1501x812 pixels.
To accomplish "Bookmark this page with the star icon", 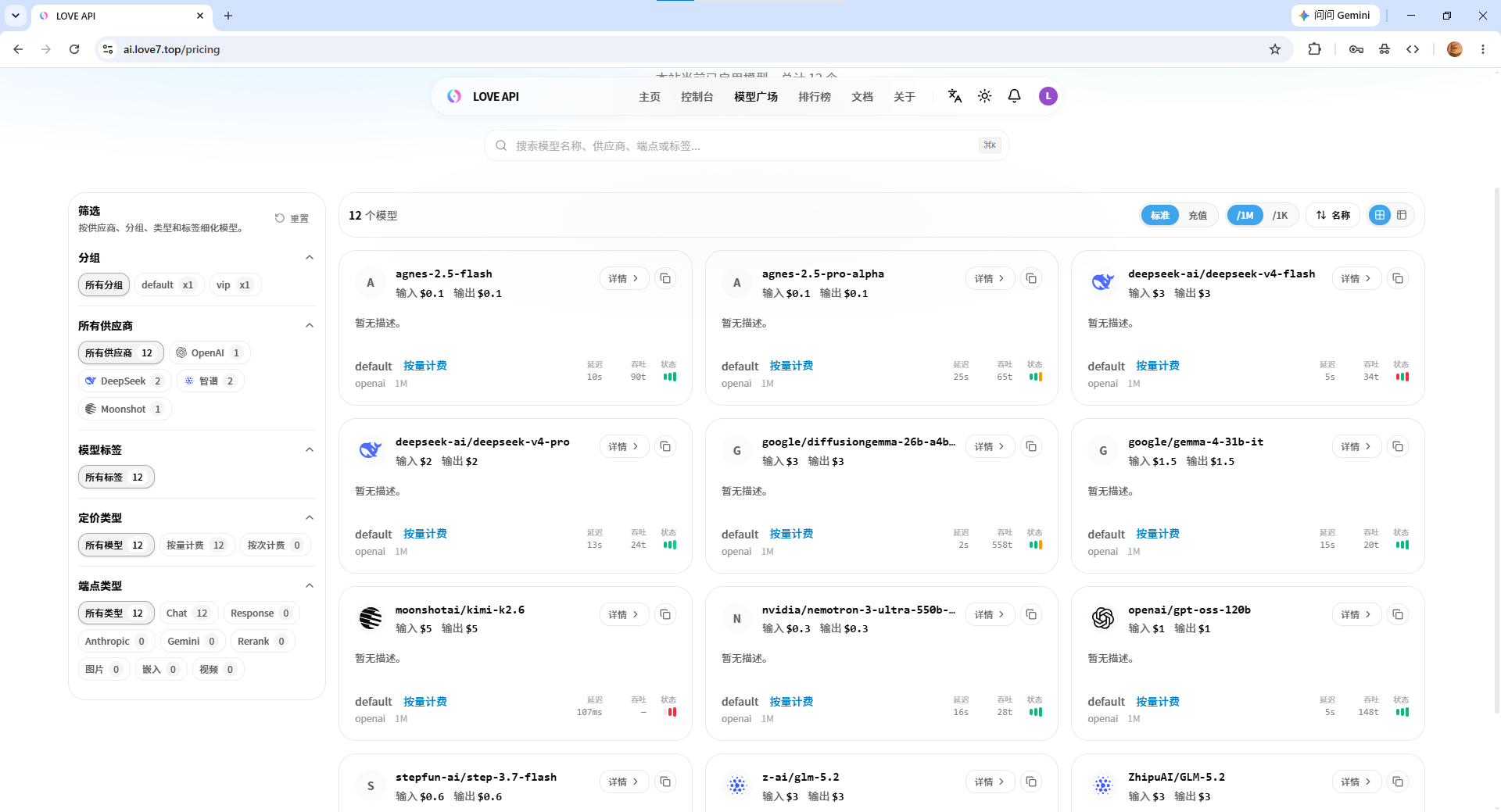I will pos(1275,49).
